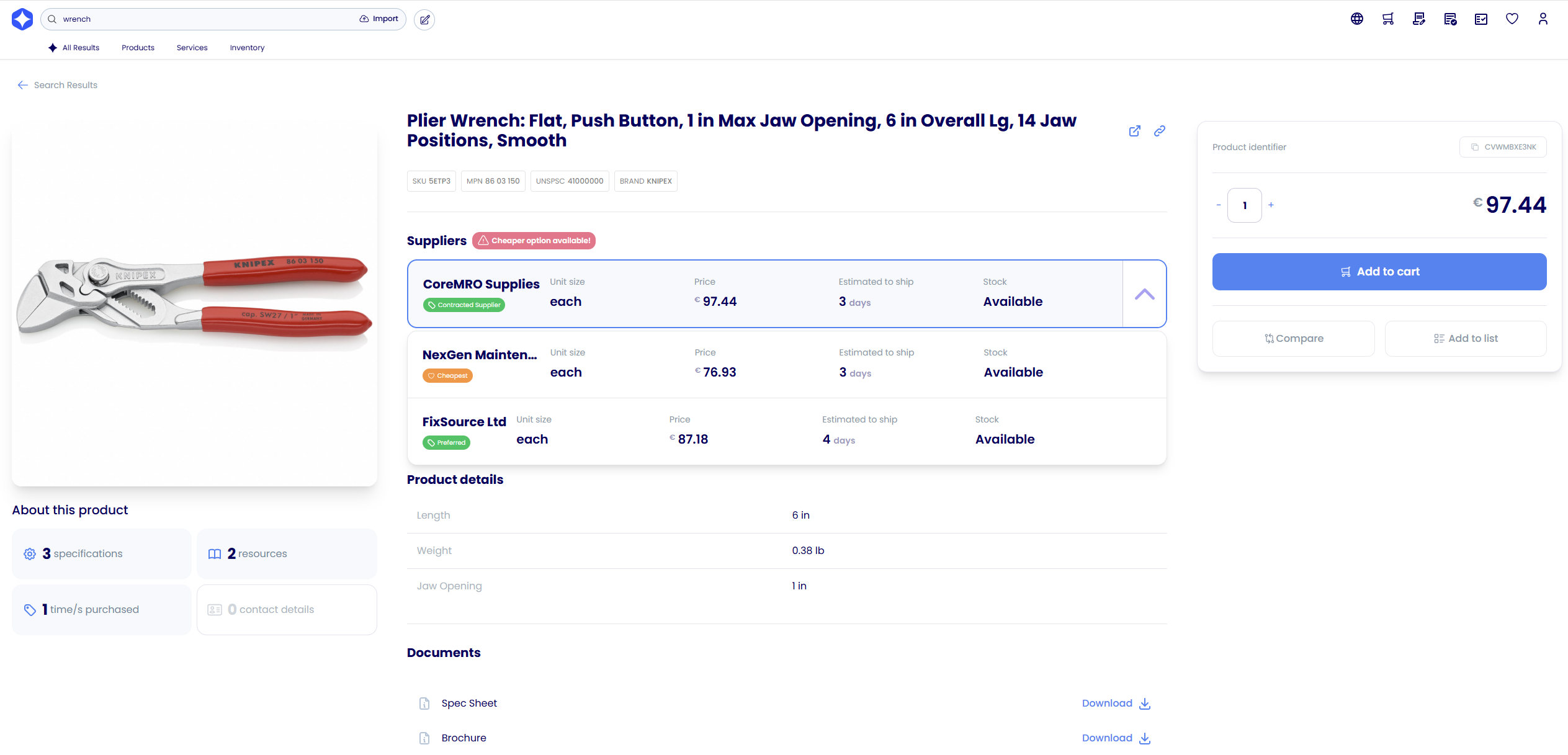Open the shopping cart icon
1568x755 pixels.
[x=1387, y=19]
